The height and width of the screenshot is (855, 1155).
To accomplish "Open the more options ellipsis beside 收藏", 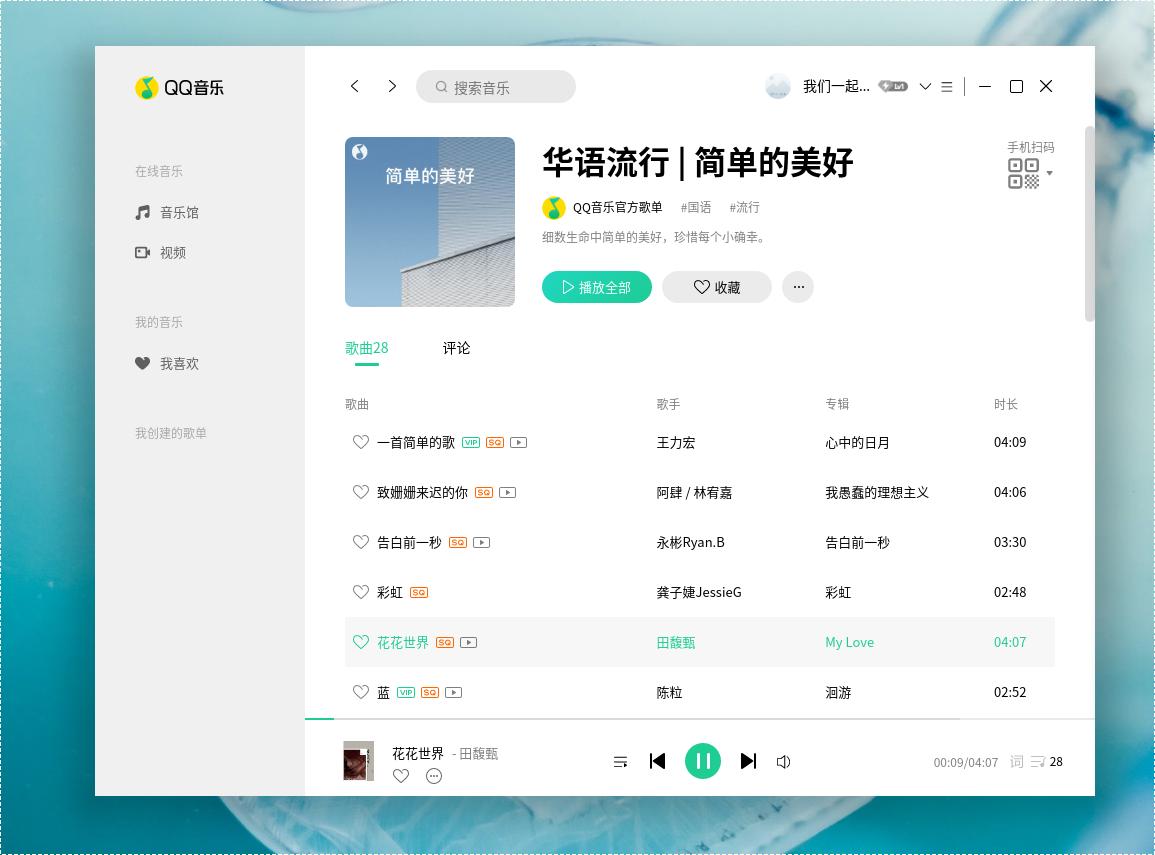I will [798, 287].
